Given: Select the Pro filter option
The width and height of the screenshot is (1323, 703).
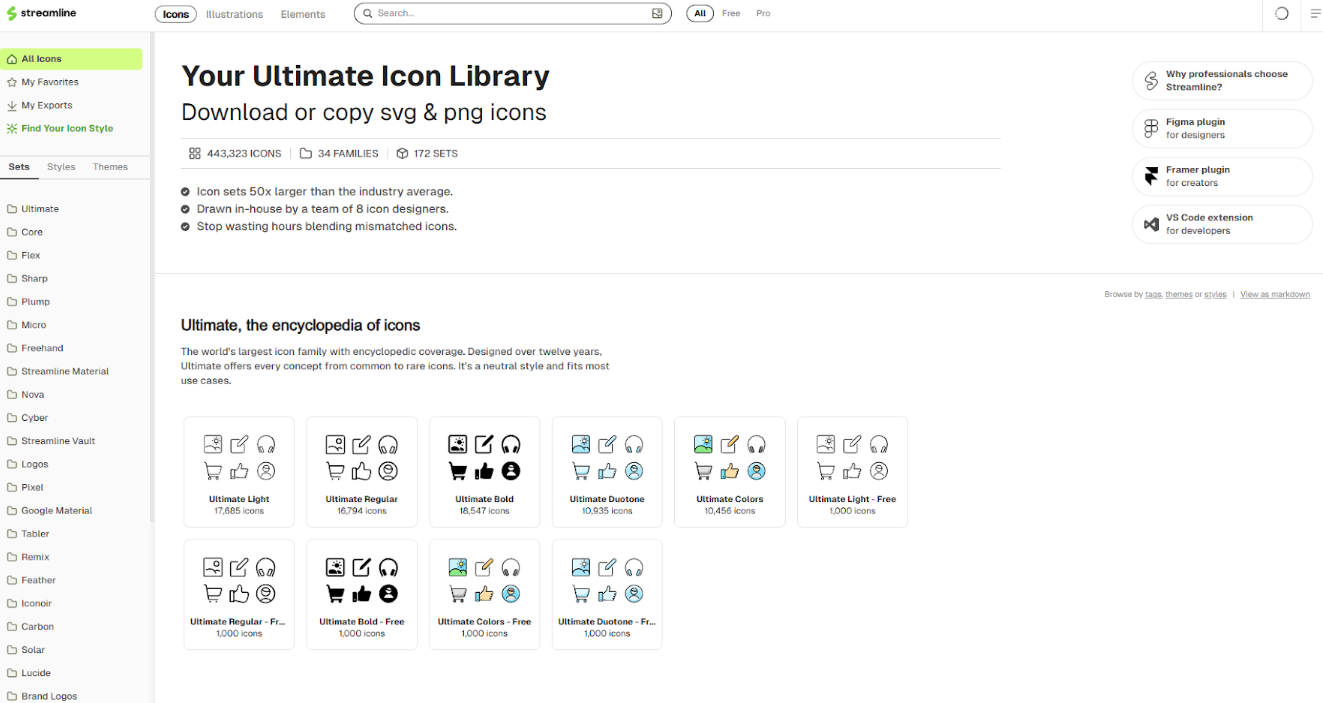Looking at the screenshot, I should [763, 14].
